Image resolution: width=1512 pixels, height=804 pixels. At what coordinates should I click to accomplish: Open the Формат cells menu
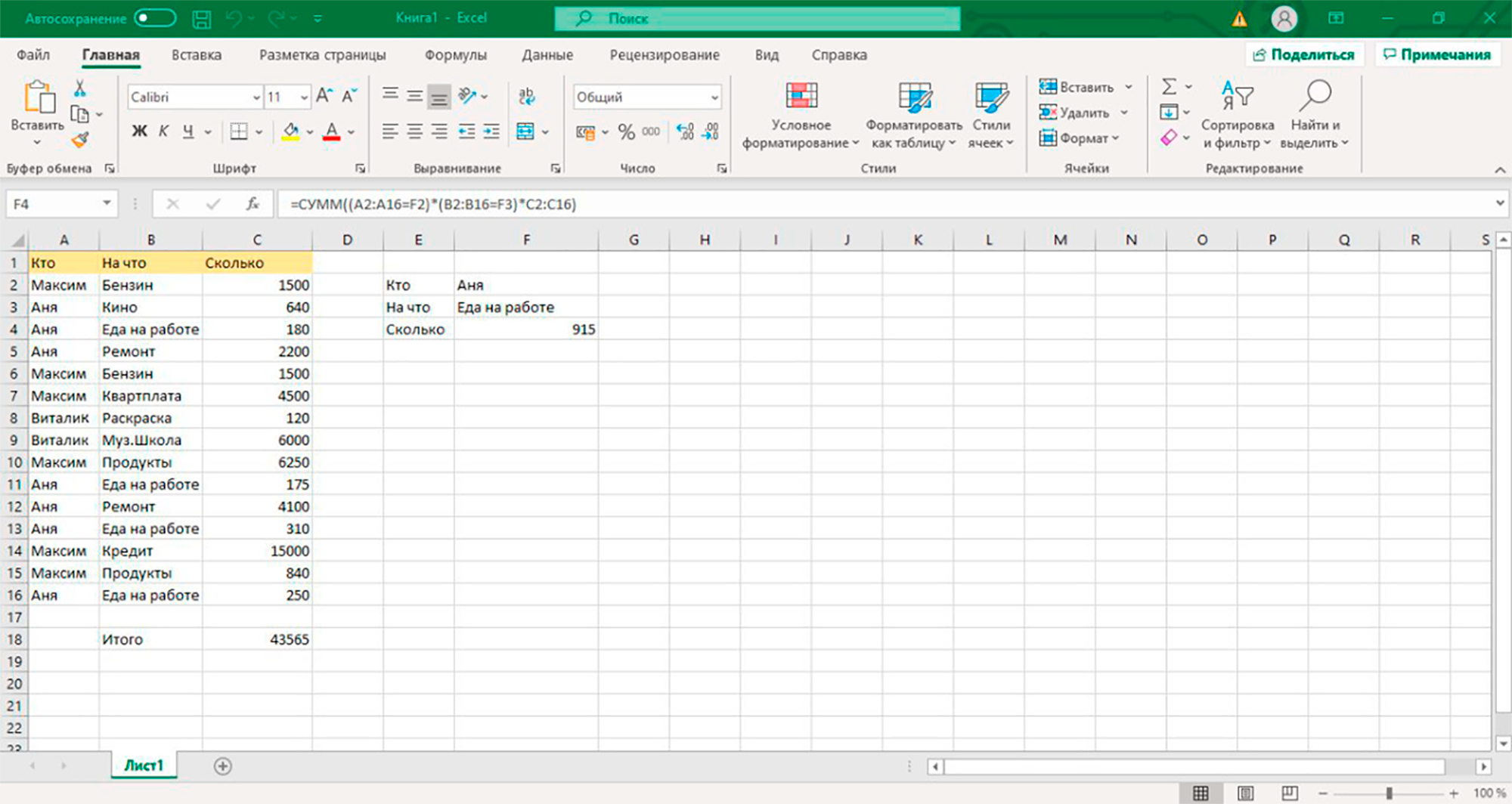click(x=1079, y=138)
